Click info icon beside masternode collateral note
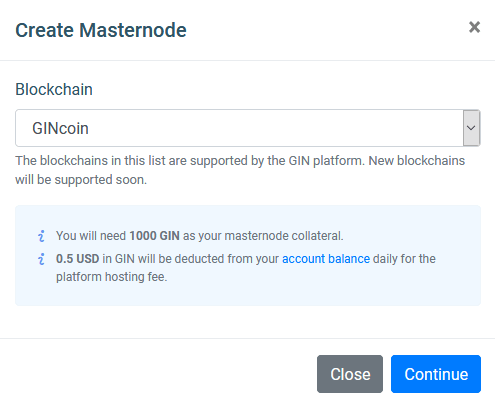495x408 pixels. (x=41, y=236)
